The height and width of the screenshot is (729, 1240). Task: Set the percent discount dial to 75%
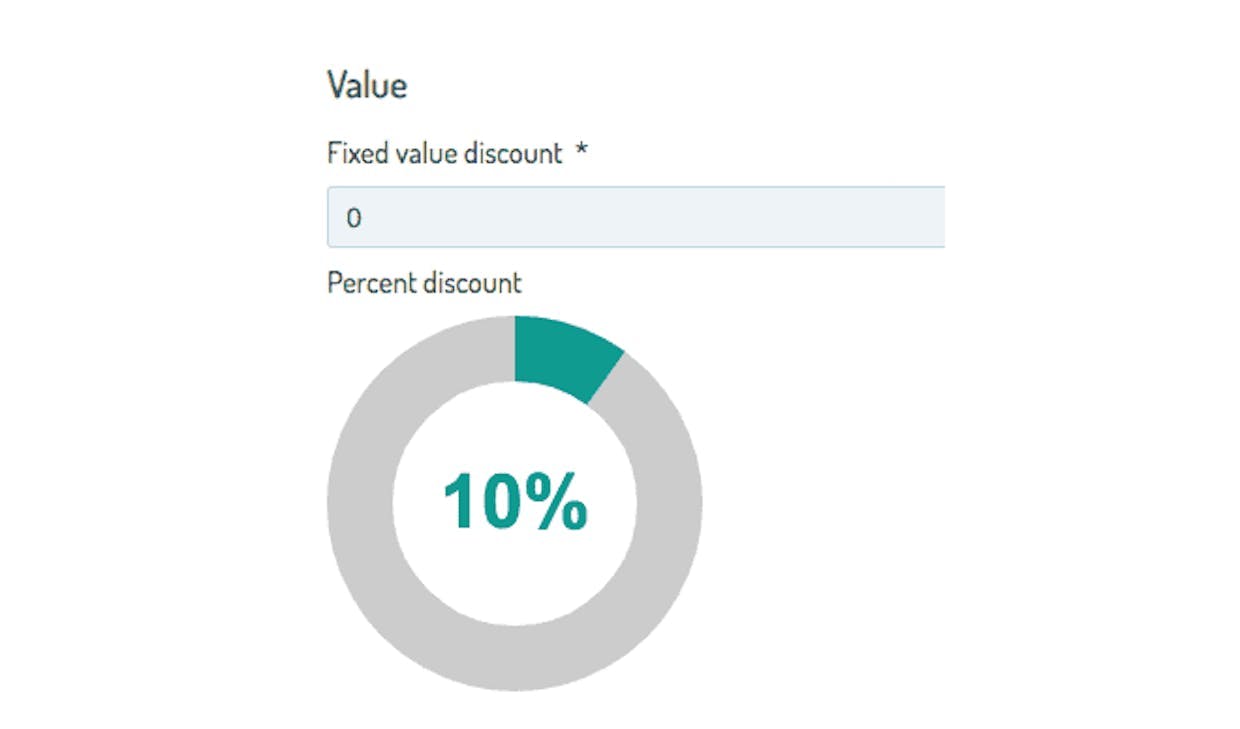[x=361, y=503]
